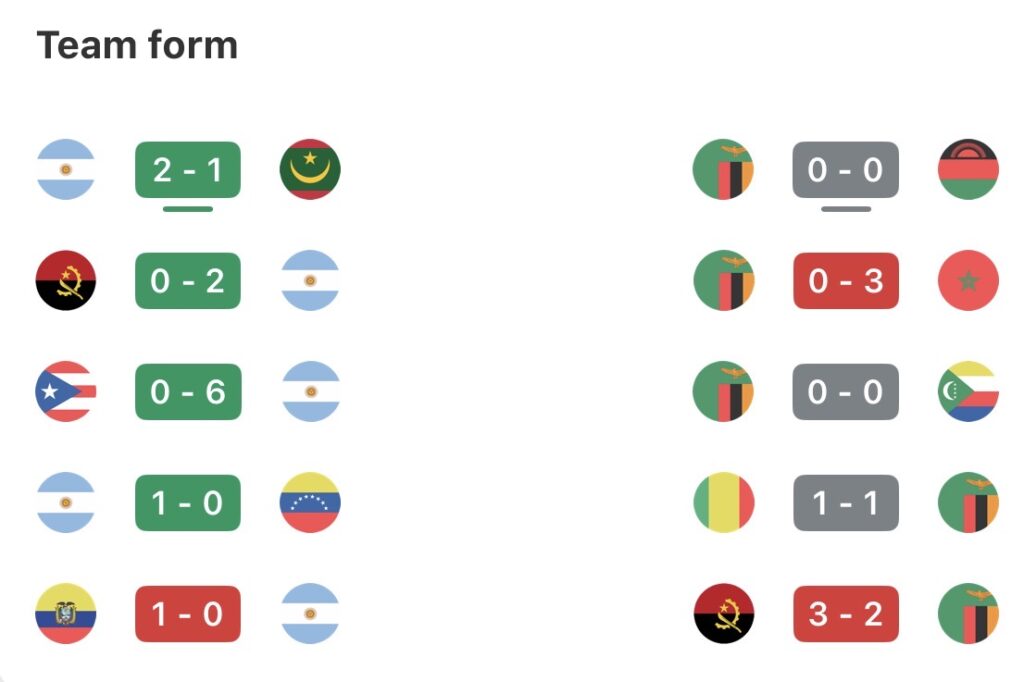Open the green 1 - 0 Venezuela match
Screen dimensions: 1024x682
(x=188, y=502)
